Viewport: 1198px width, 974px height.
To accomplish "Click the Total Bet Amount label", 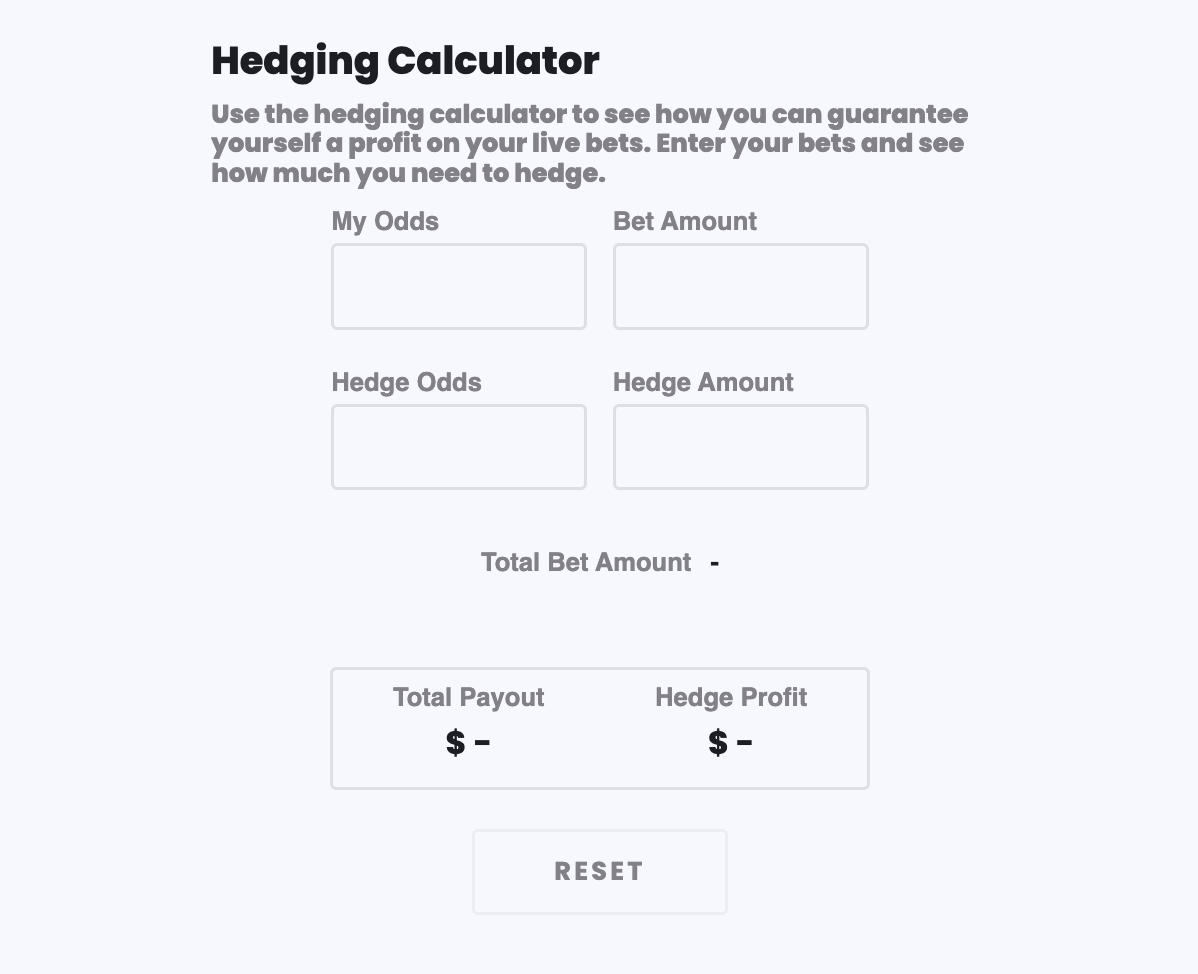I will tap(586, 562).
